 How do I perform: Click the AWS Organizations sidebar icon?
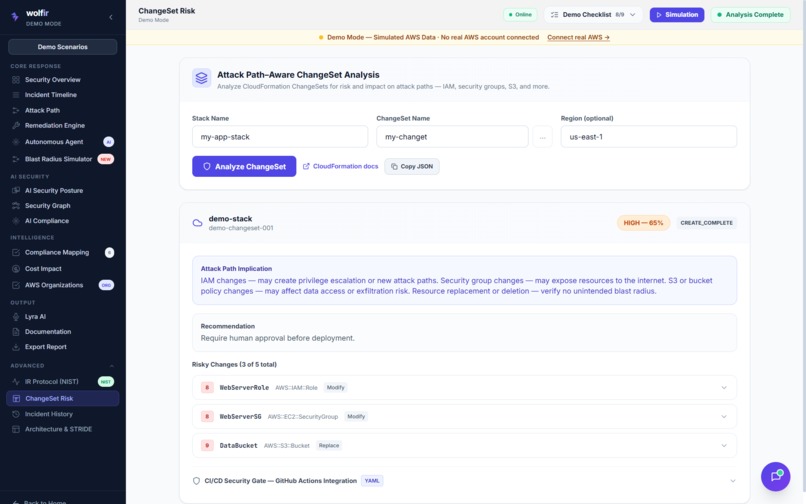16,285
